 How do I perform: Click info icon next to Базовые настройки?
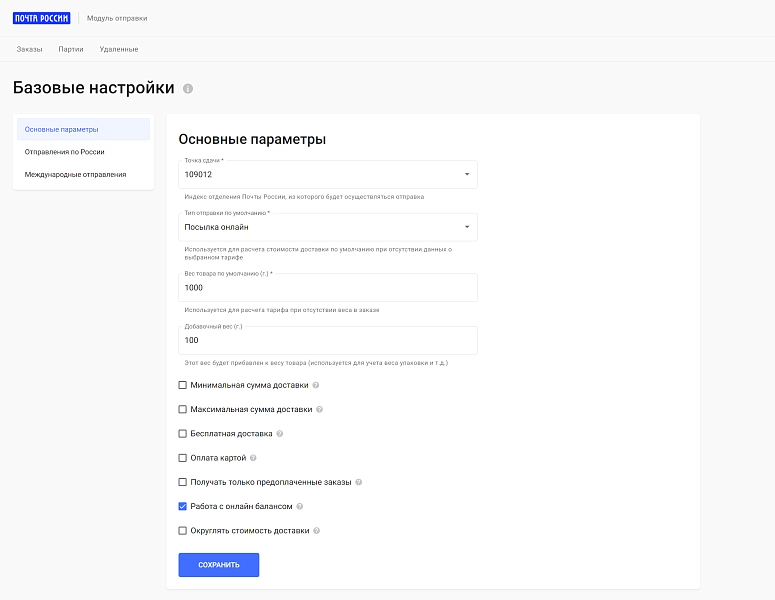pos(188,88)
